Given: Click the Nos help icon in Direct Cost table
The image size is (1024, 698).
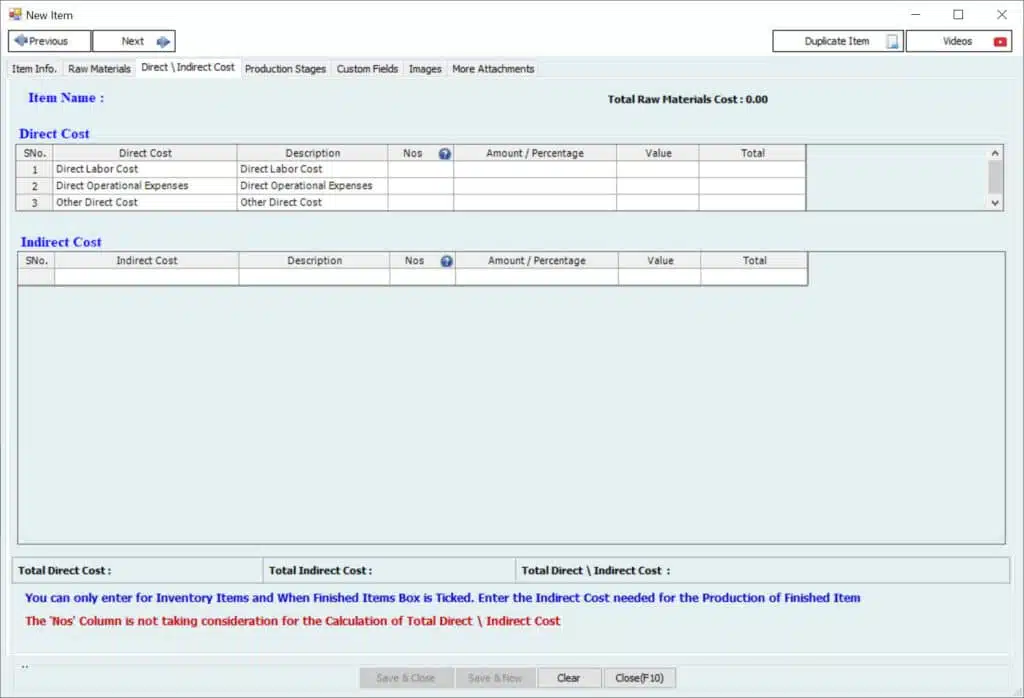Looking at the screenshot, I should coord(445,154).
